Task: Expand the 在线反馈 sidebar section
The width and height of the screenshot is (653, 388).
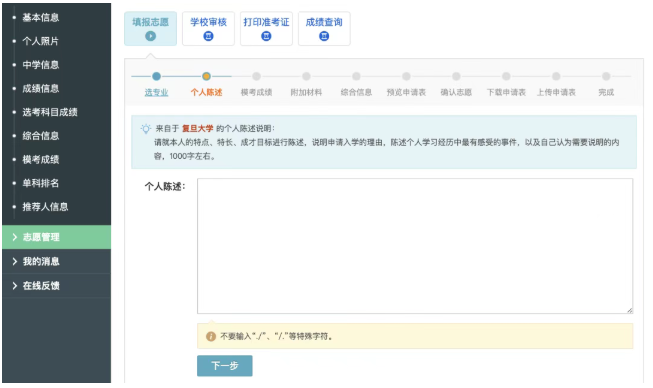Action: [57, 286]
